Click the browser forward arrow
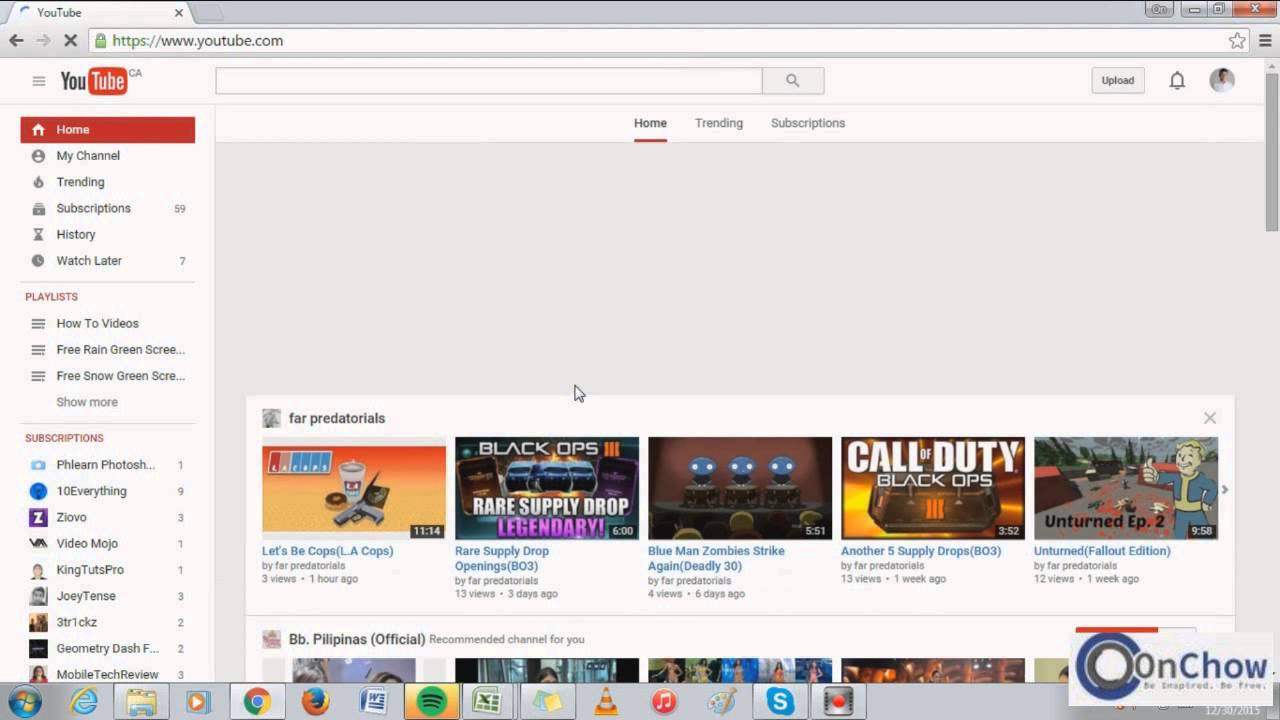Image resolution: width=1280 pixels, height=720 pixels. [x=43, y=41]
